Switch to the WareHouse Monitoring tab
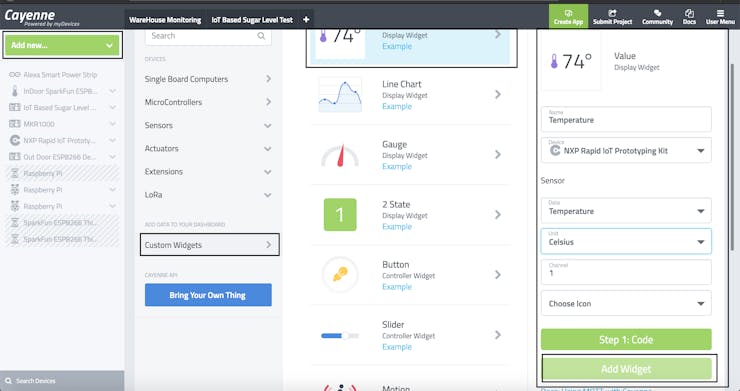The height and width of the screenshot is (391, 740). 165,20
